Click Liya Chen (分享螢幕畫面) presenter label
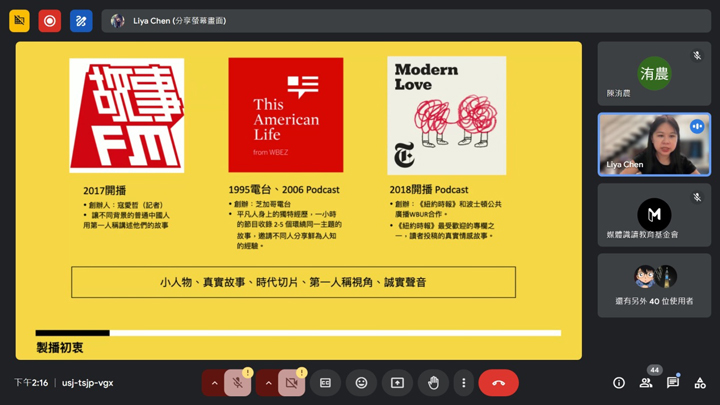 (x=180, y=21)
